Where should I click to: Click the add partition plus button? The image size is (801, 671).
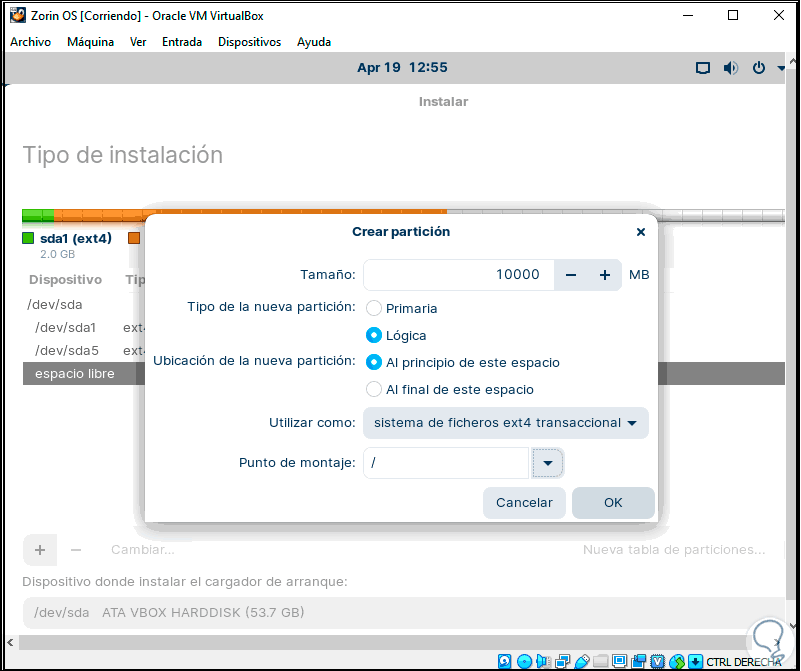40,550
